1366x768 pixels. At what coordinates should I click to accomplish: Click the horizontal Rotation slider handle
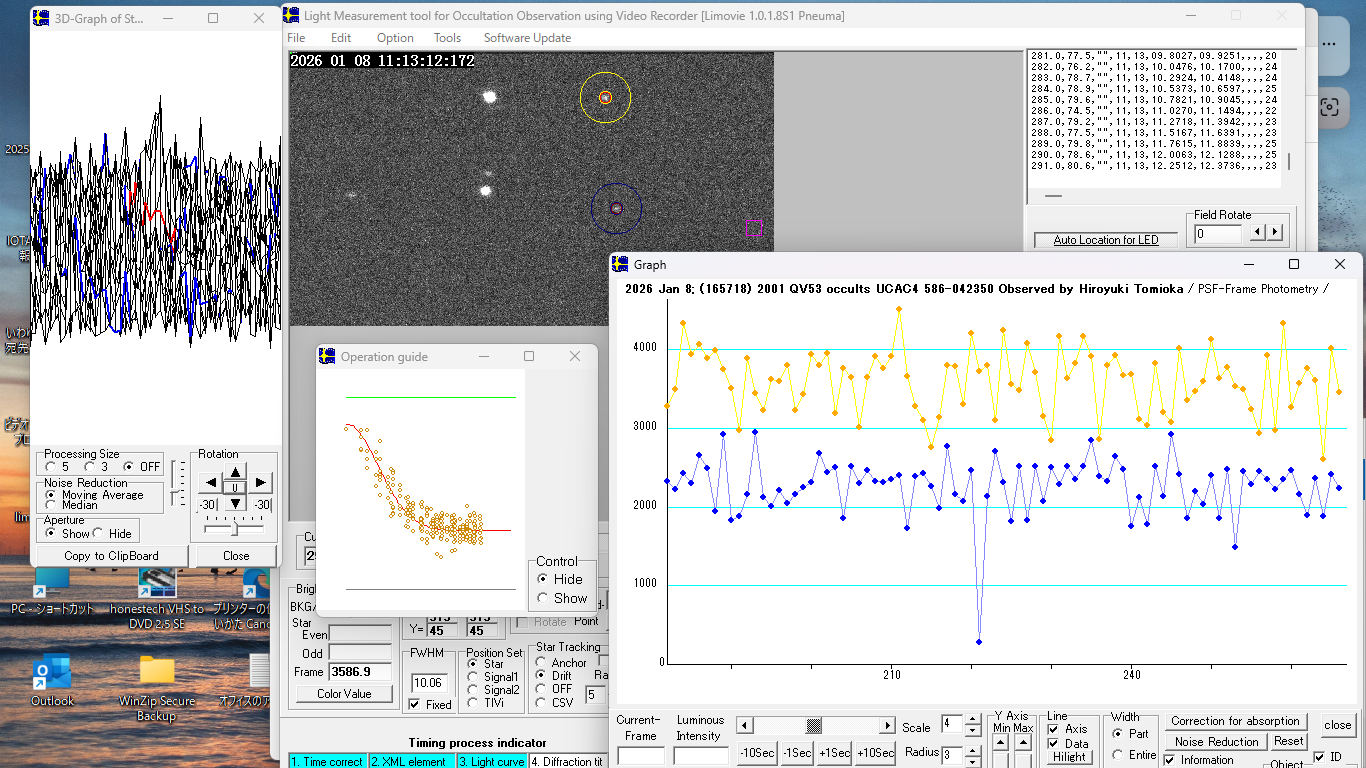(x=233, y=528)
